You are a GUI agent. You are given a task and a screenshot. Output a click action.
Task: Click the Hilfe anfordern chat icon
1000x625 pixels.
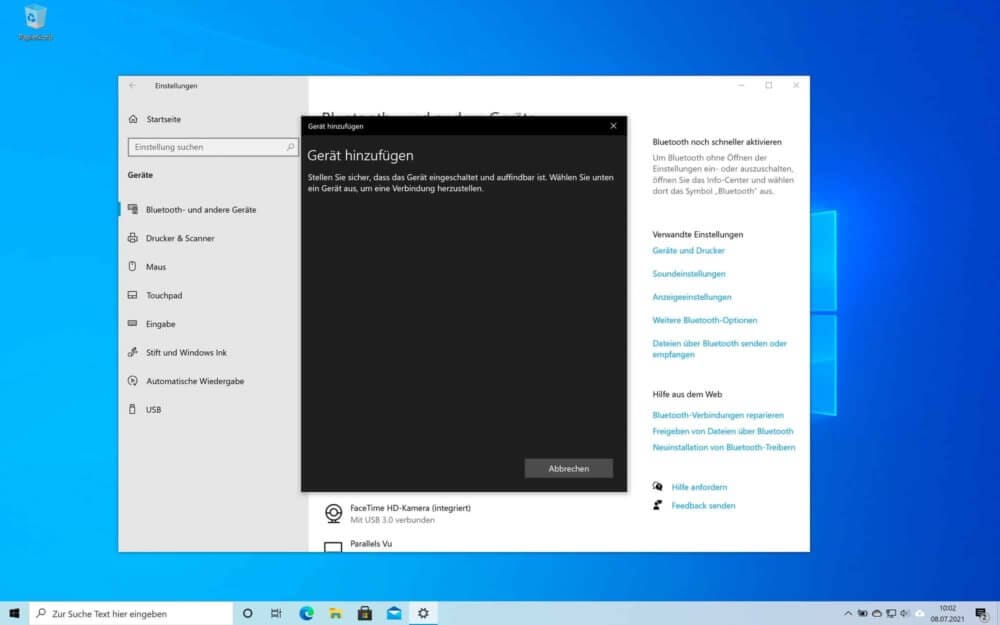[658, 486]
